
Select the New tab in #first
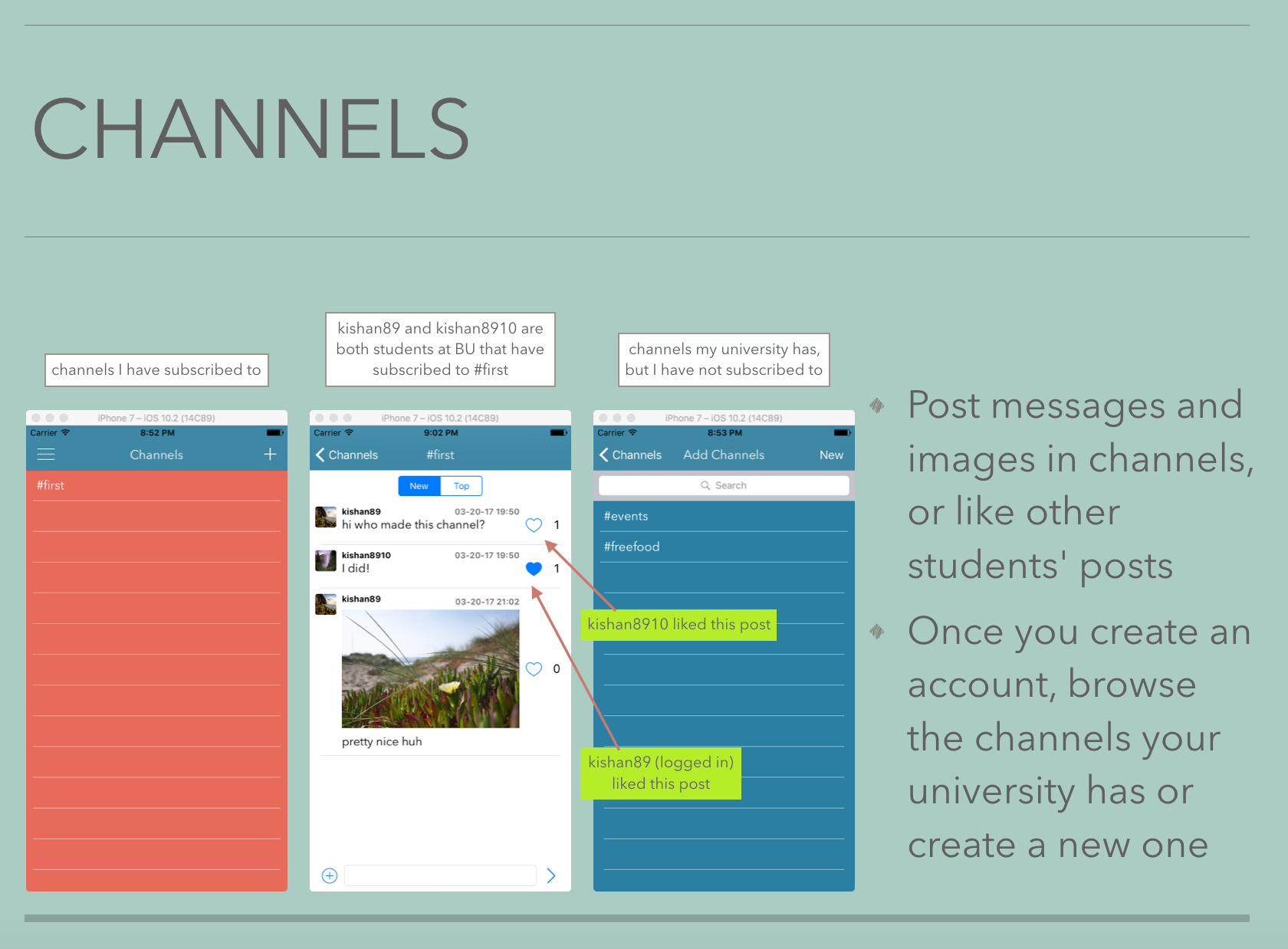(x=419, y=486)
